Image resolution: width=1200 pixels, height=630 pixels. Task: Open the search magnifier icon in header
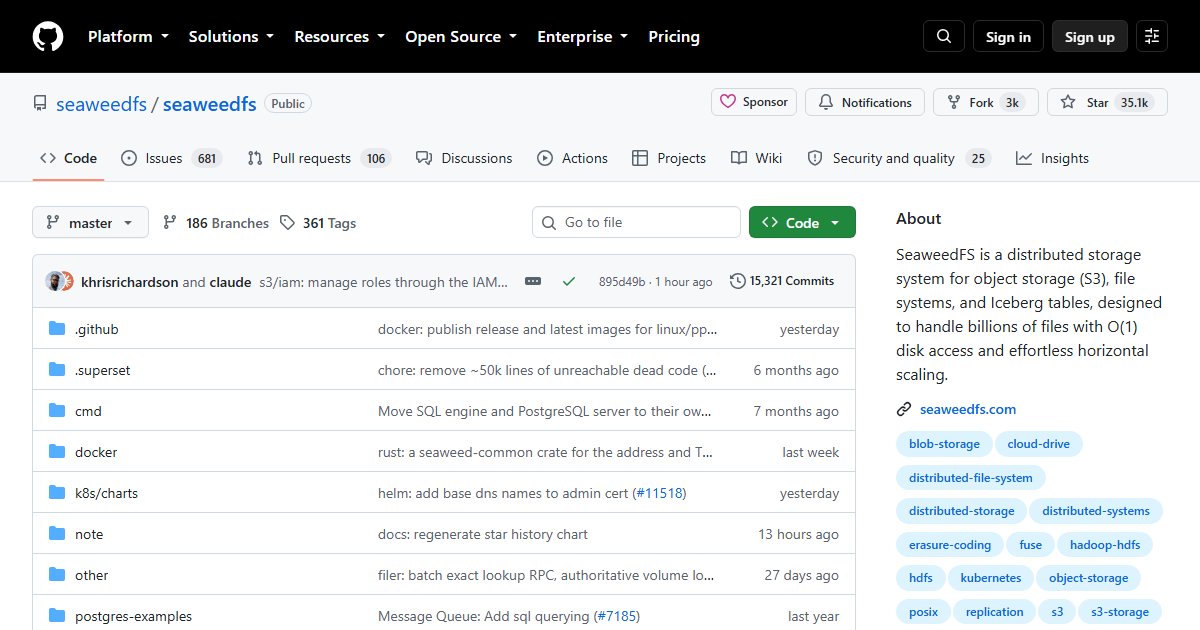(x=944, y=37)
